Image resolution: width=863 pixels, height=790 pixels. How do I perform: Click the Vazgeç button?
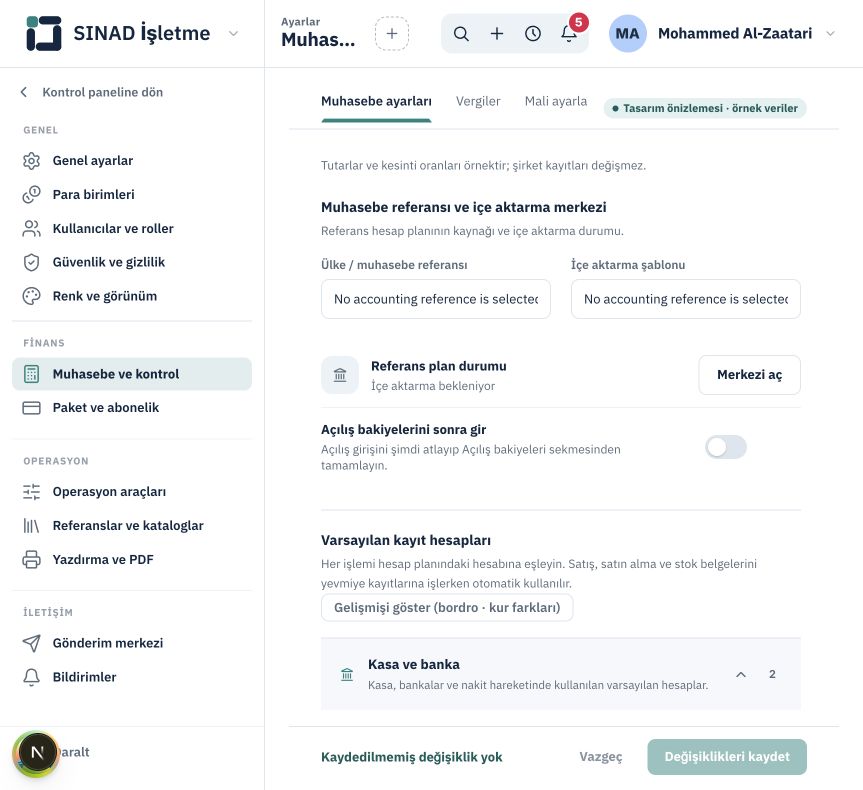coord(600,757)
